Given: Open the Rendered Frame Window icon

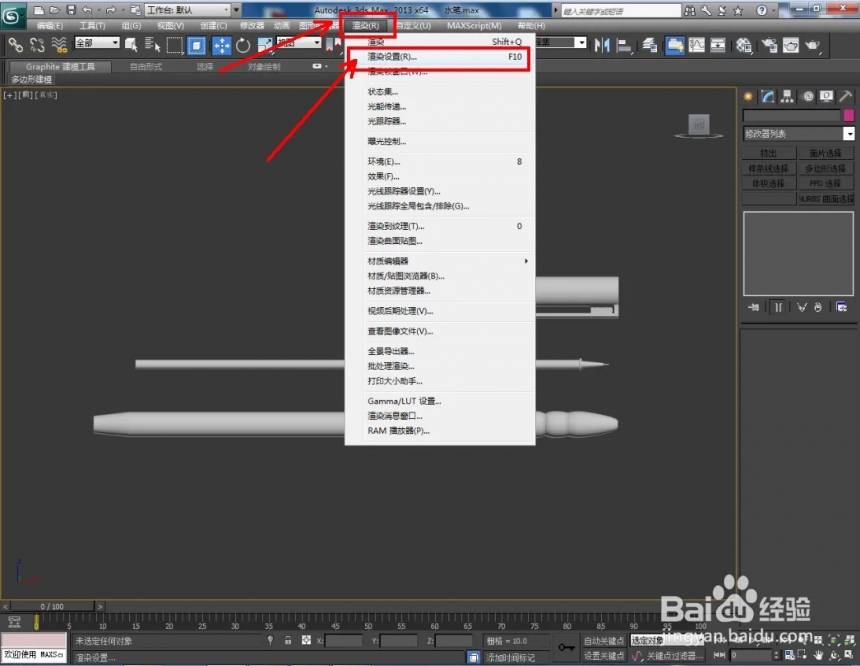Looking at the screenshot, I should tap(790, 45).
